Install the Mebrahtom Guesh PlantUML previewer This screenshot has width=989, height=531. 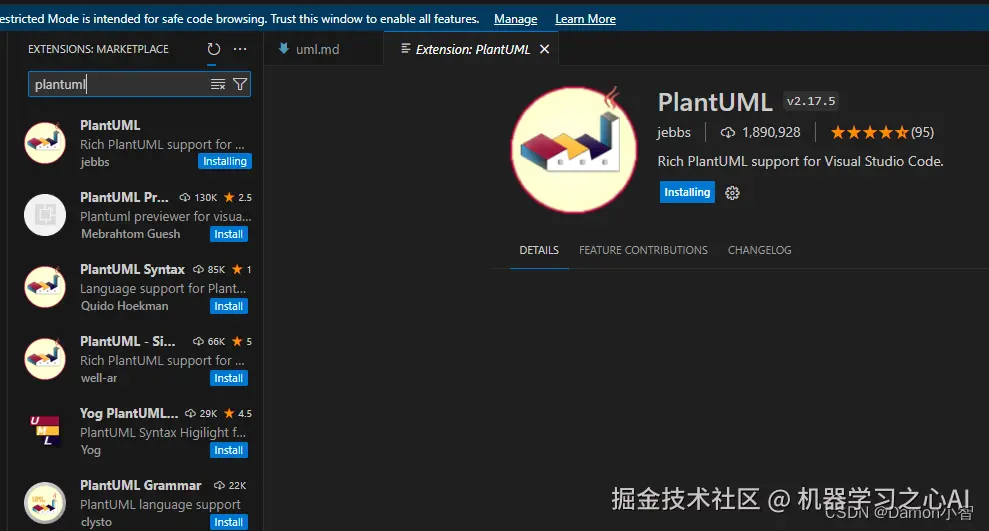(x=228, y=234)
